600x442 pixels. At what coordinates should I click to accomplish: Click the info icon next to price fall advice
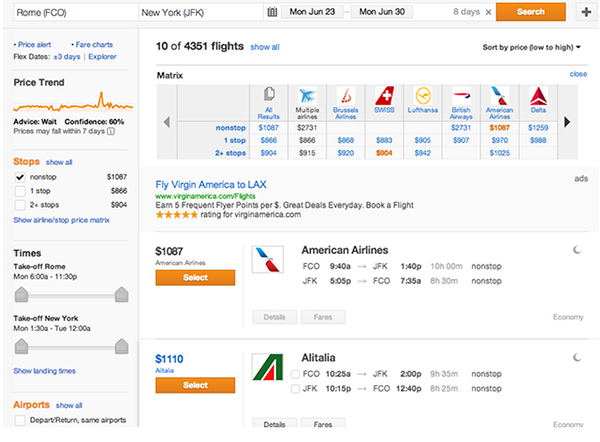pos(111,131)
